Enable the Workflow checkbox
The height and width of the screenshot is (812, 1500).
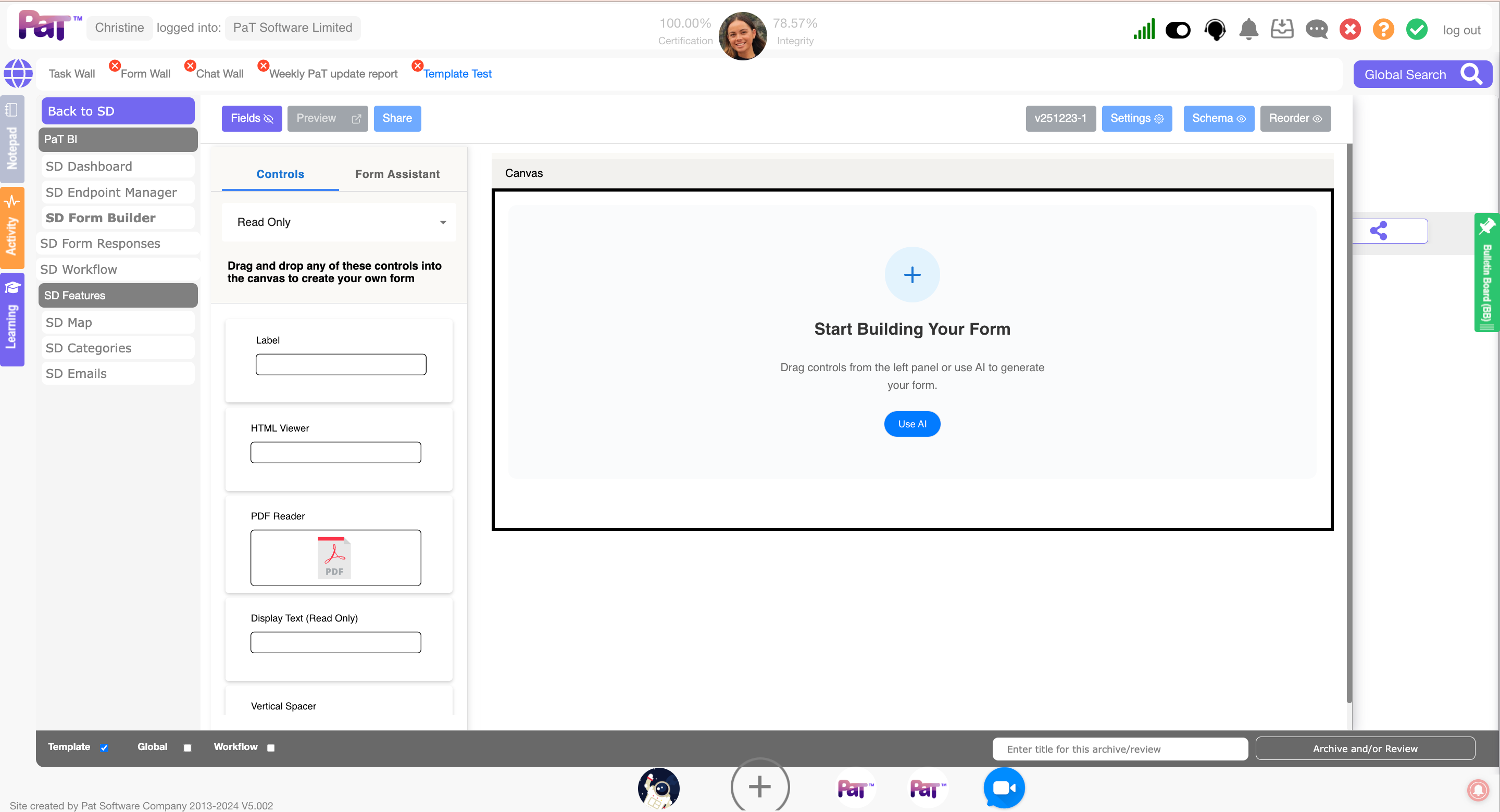271,747
